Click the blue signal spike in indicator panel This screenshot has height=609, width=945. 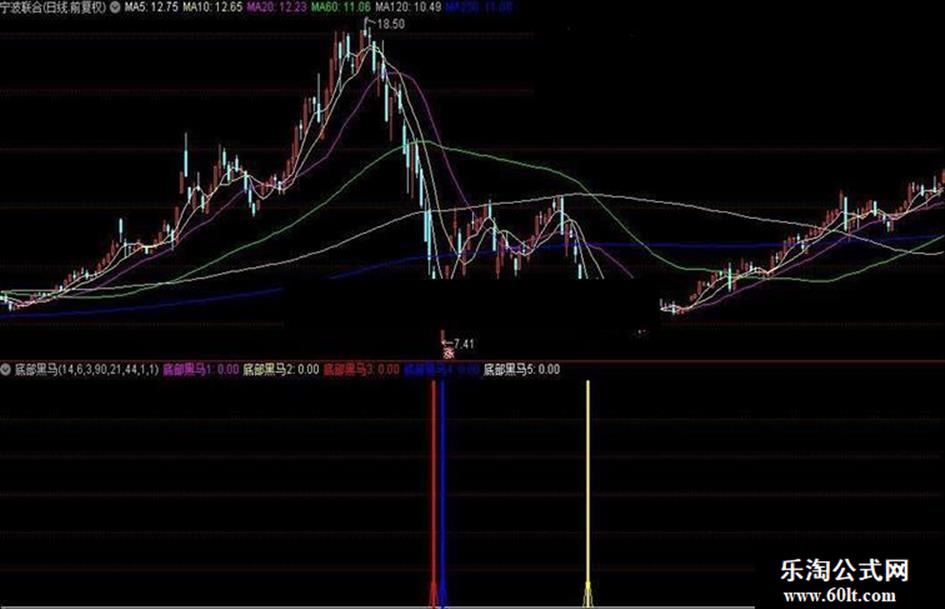(x=443, y=493)
